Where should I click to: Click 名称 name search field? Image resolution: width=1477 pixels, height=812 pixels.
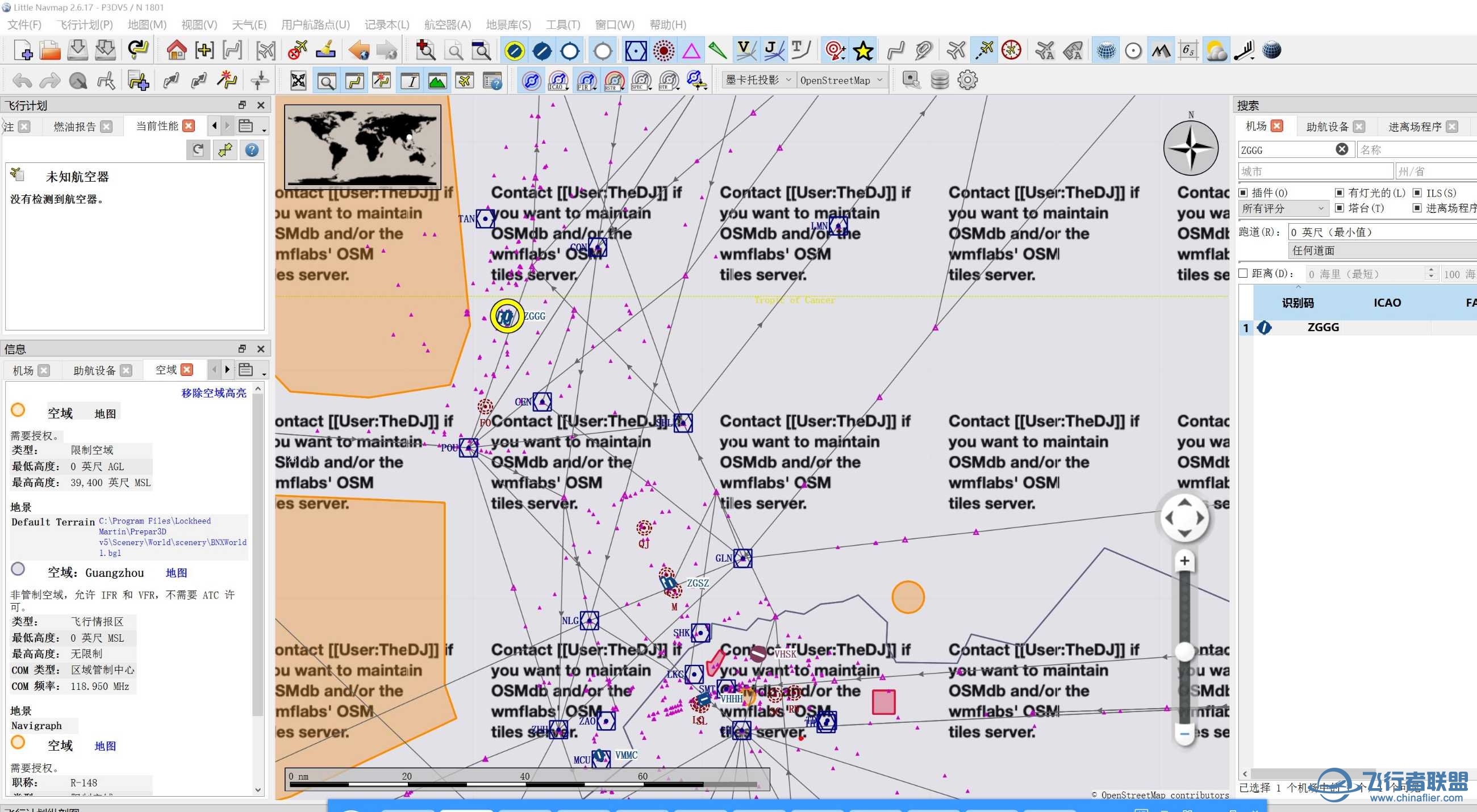1416,149
